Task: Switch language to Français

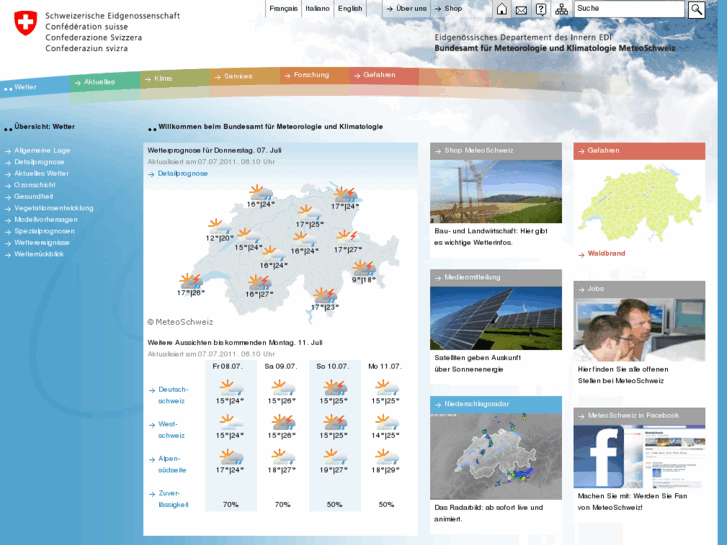Action: pyautogui.click(x=284, y=8)
